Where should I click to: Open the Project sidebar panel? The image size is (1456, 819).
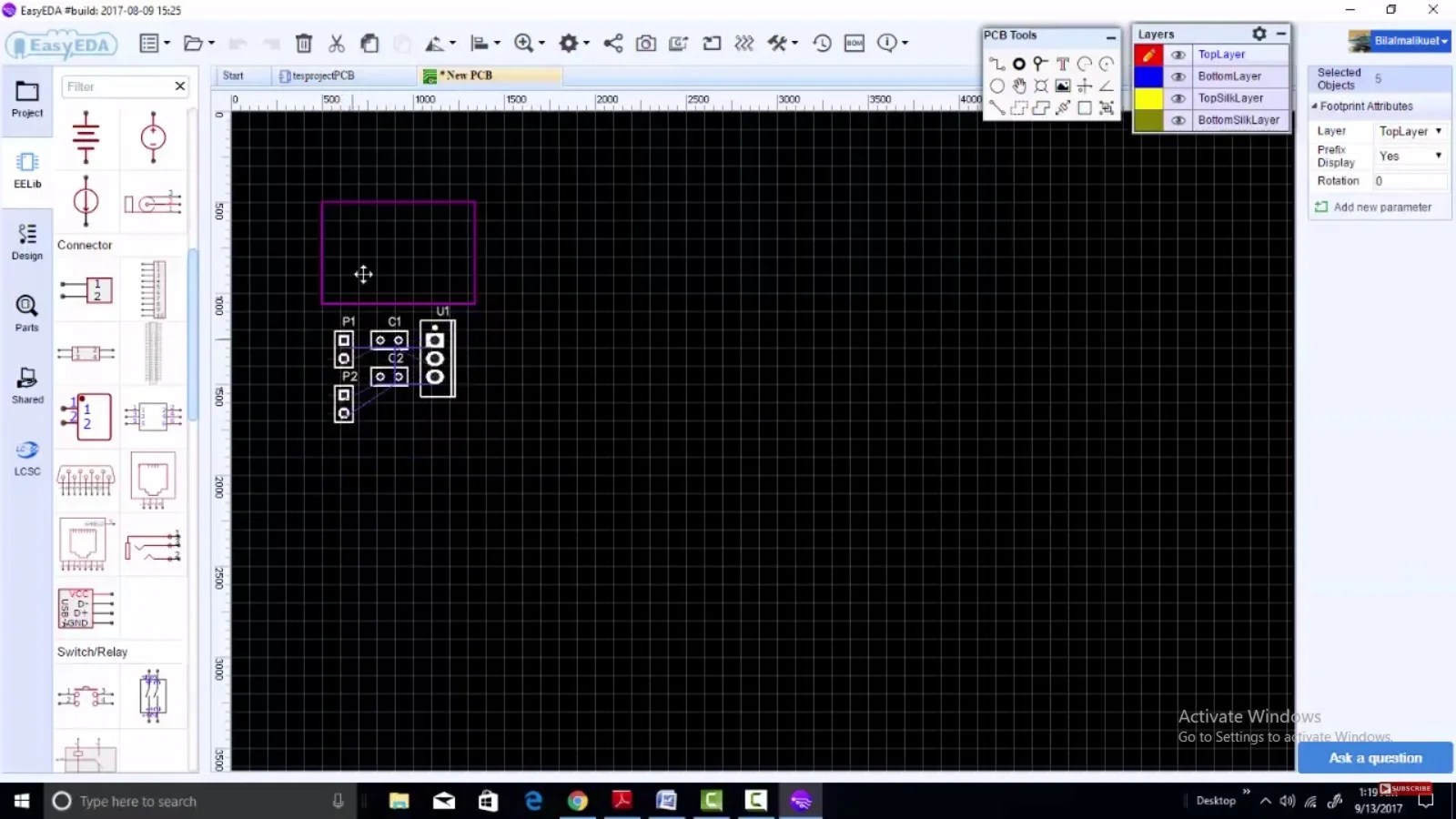click(x=27, y=99)
